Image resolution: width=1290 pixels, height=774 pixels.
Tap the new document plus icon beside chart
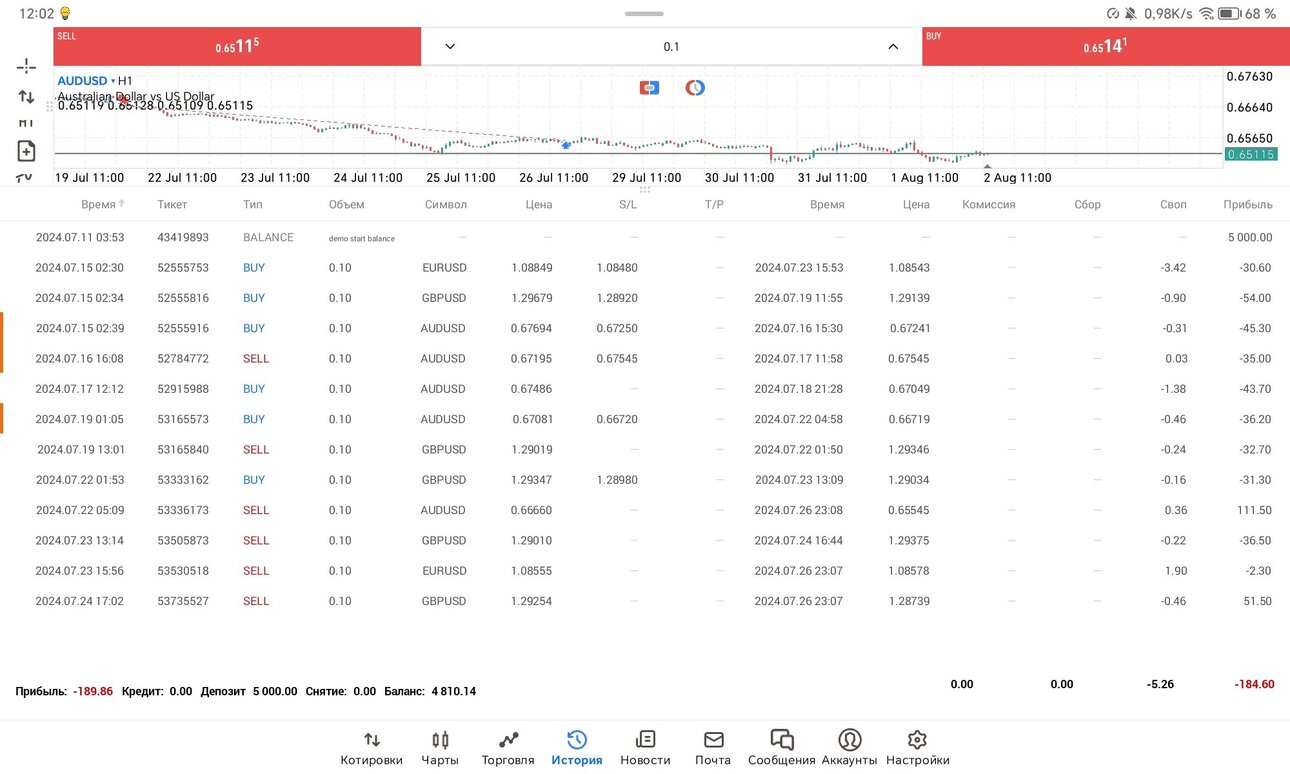pos(26,151)
